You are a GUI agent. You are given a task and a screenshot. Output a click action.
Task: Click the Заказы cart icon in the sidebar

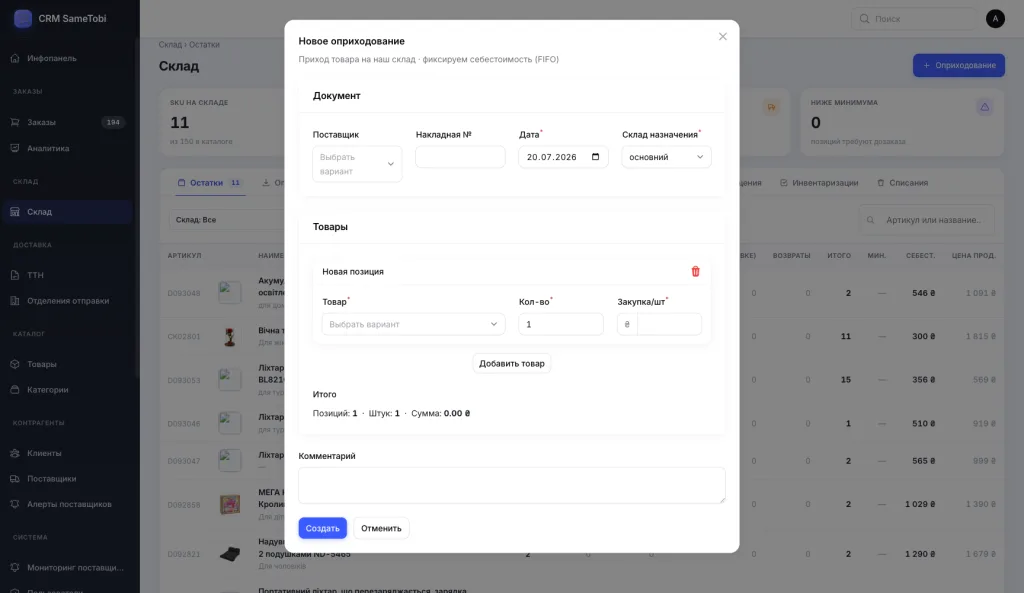[x=15, y=122]
